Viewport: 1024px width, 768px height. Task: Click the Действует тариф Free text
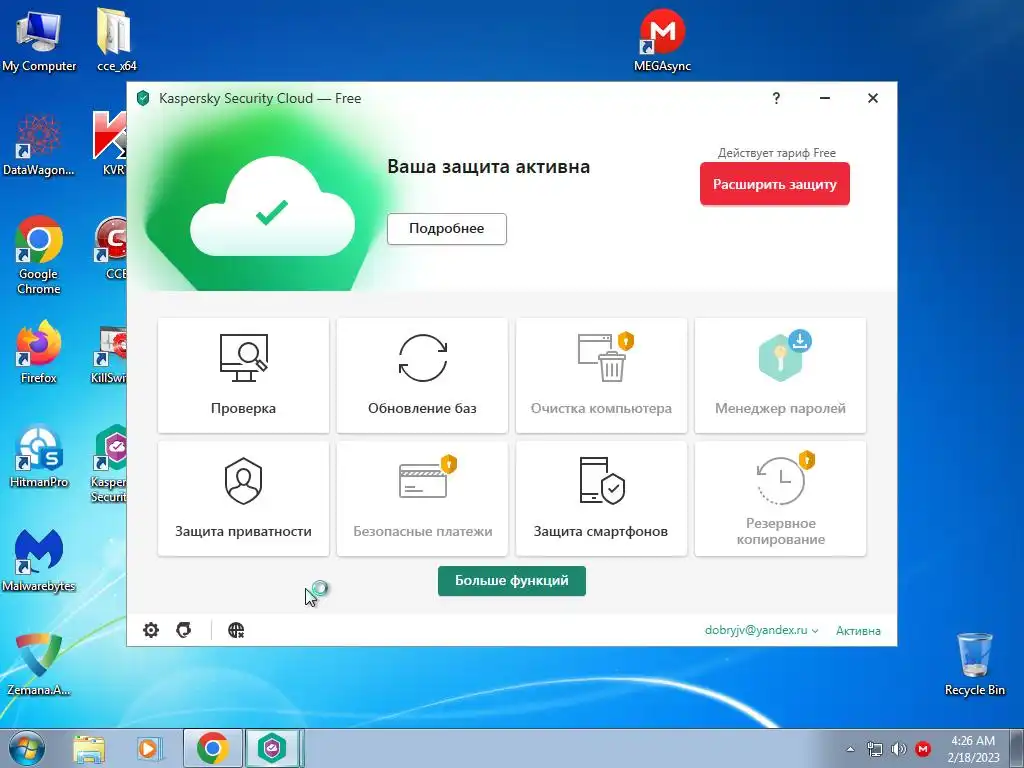coord(776,153)
